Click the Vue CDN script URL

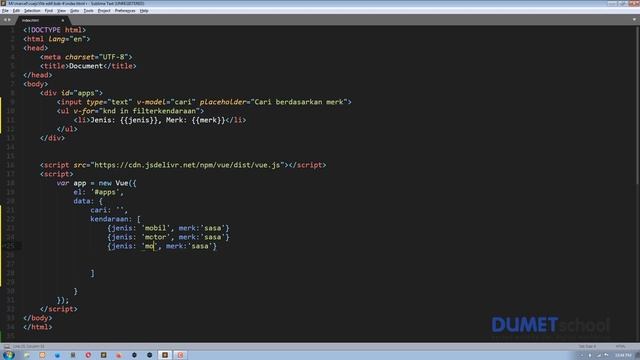click(x=187, y=165)
